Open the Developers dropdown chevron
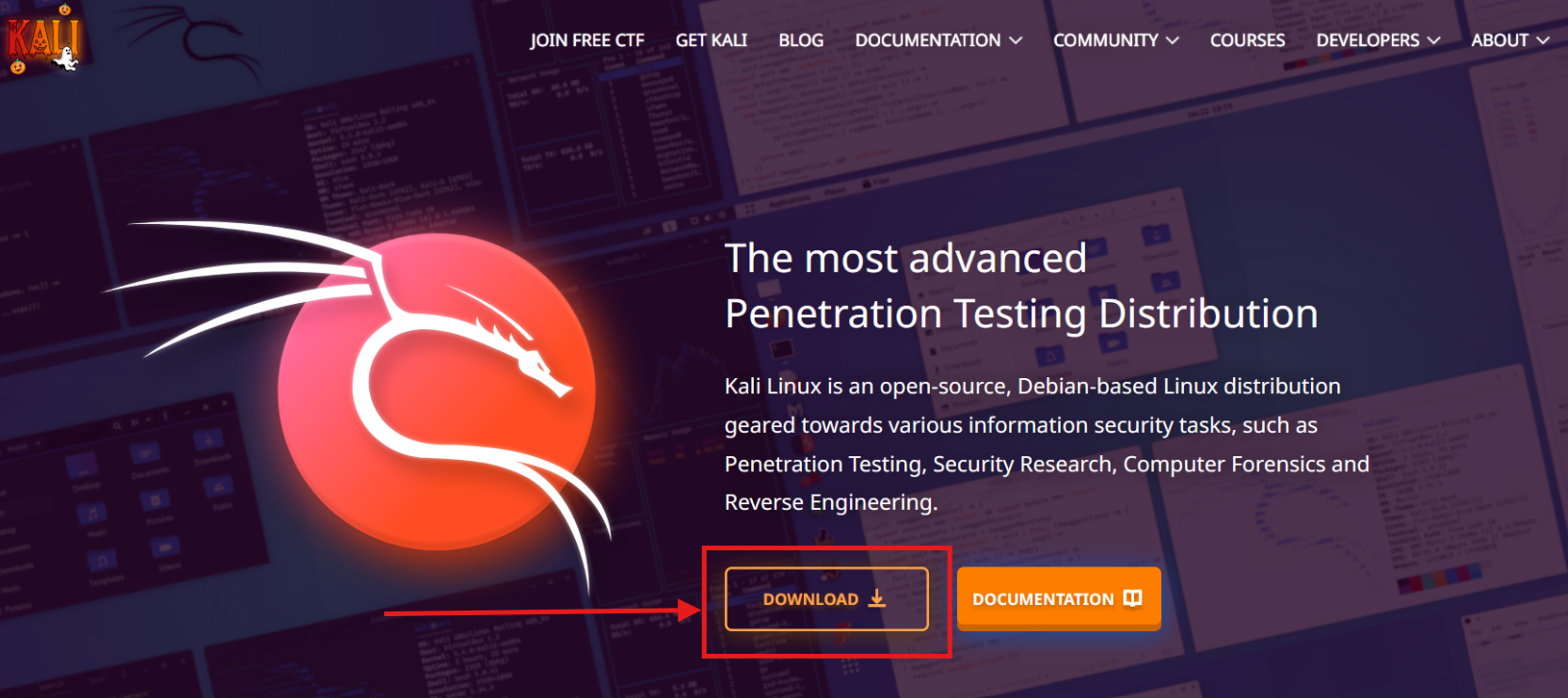The height and width of the screenshot is (698, 1568). [1433, 40]
